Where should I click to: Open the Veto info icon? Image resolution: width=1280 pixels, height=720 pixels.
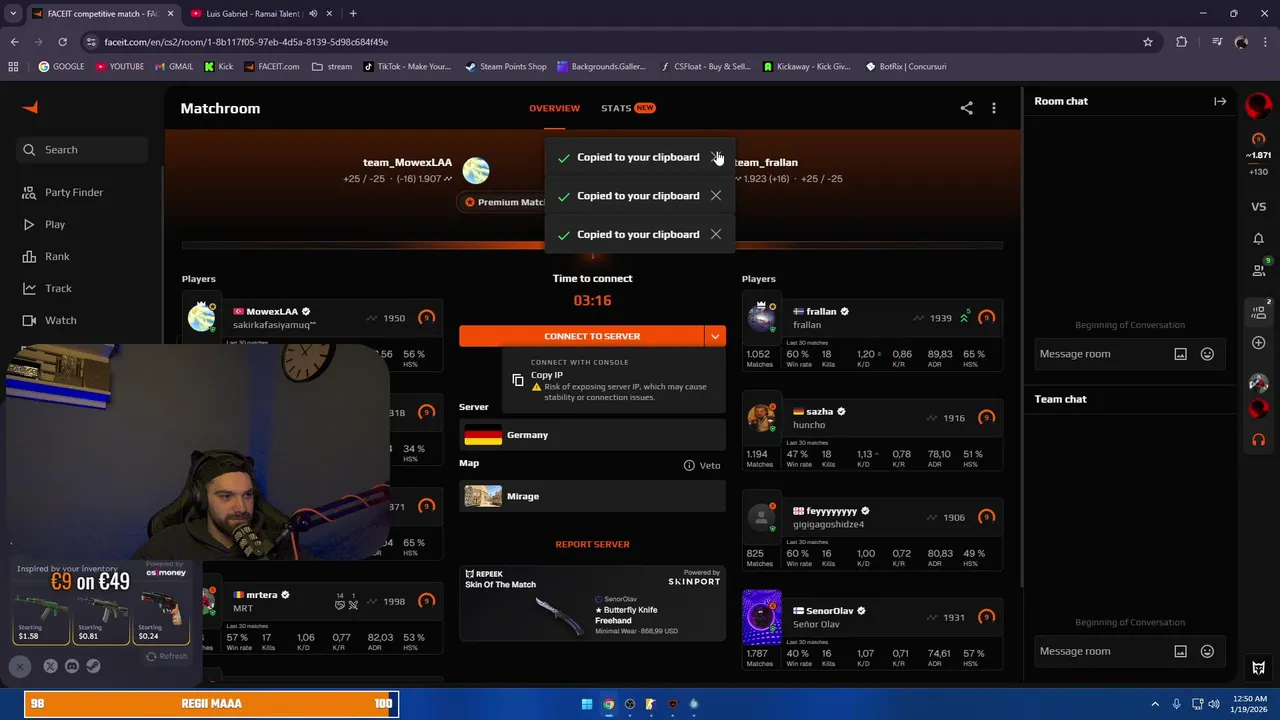point(689,465)
